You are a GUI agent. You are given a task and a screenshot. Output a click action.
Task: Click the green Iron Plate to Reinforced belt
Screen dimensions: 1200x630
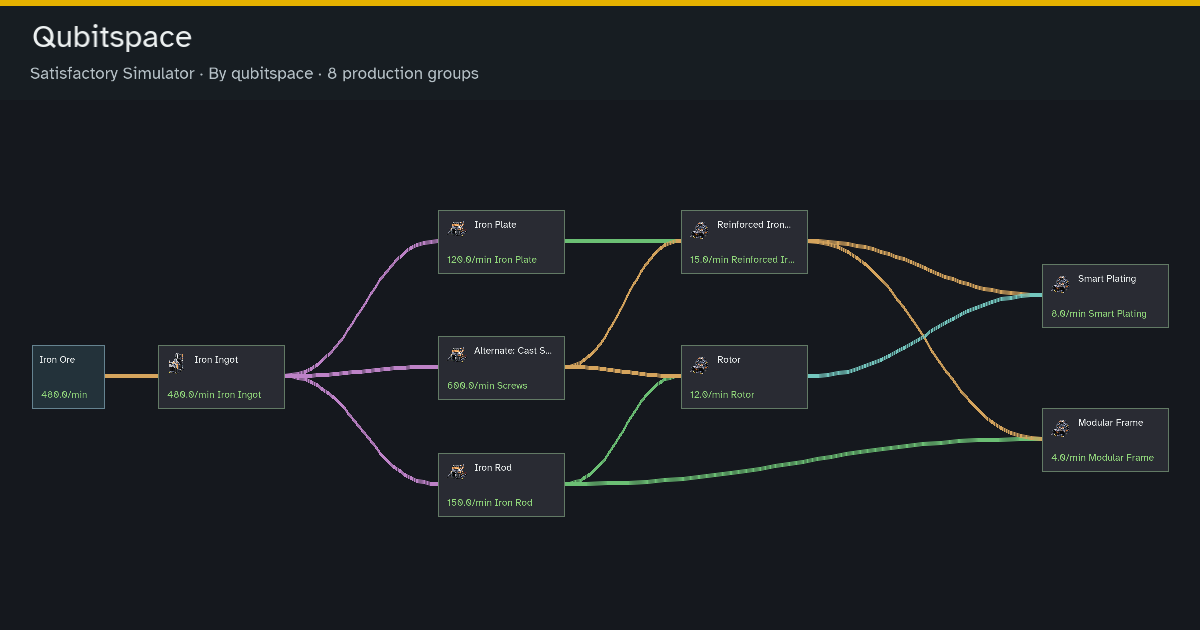click(x=622, y=241)
